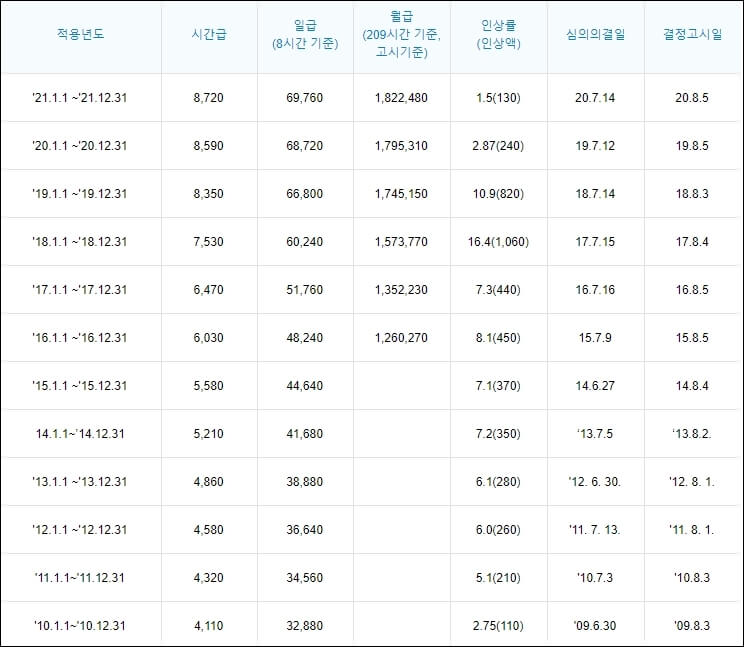Screen dimensions: 744x647
Task: Click daily wage value 69,760
Action: click(305, 98)
